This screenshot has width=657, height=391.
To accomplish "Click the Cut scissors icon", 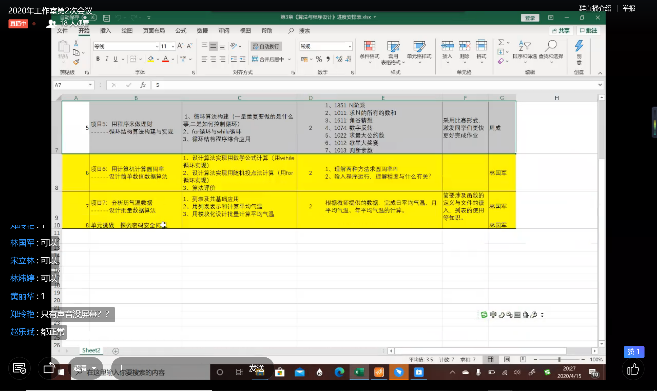I will 76,43.
